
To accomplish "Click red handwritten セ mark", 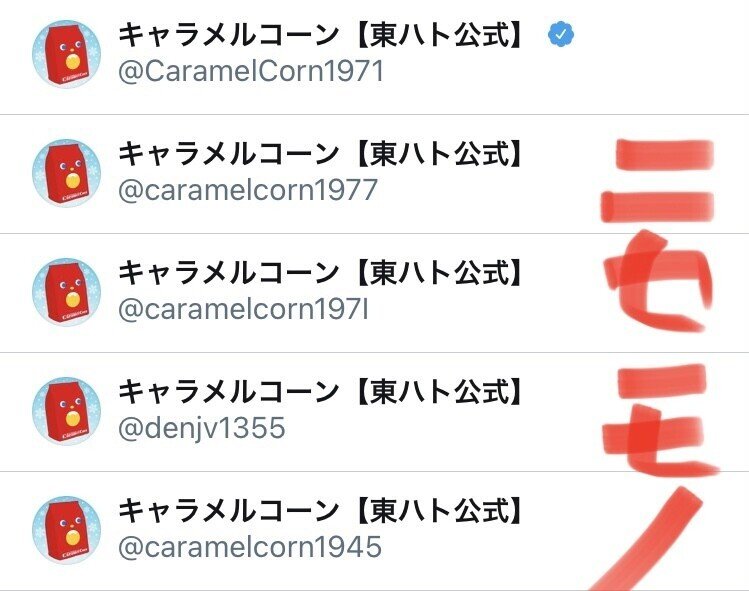I will pos(659,280).
